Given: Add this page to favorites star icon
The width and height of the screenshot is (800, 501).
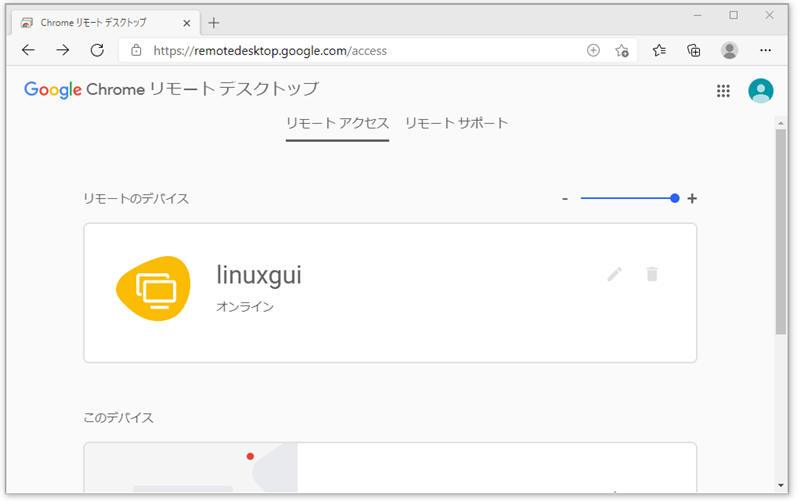Looking at the screenshot, I should tap(621, 51).
